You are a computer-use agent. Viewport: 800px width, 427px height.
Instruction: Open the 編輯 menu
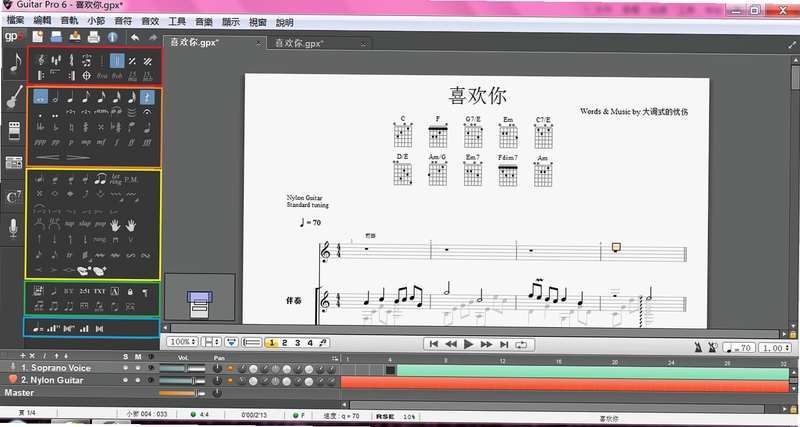[x=42, y=21]
